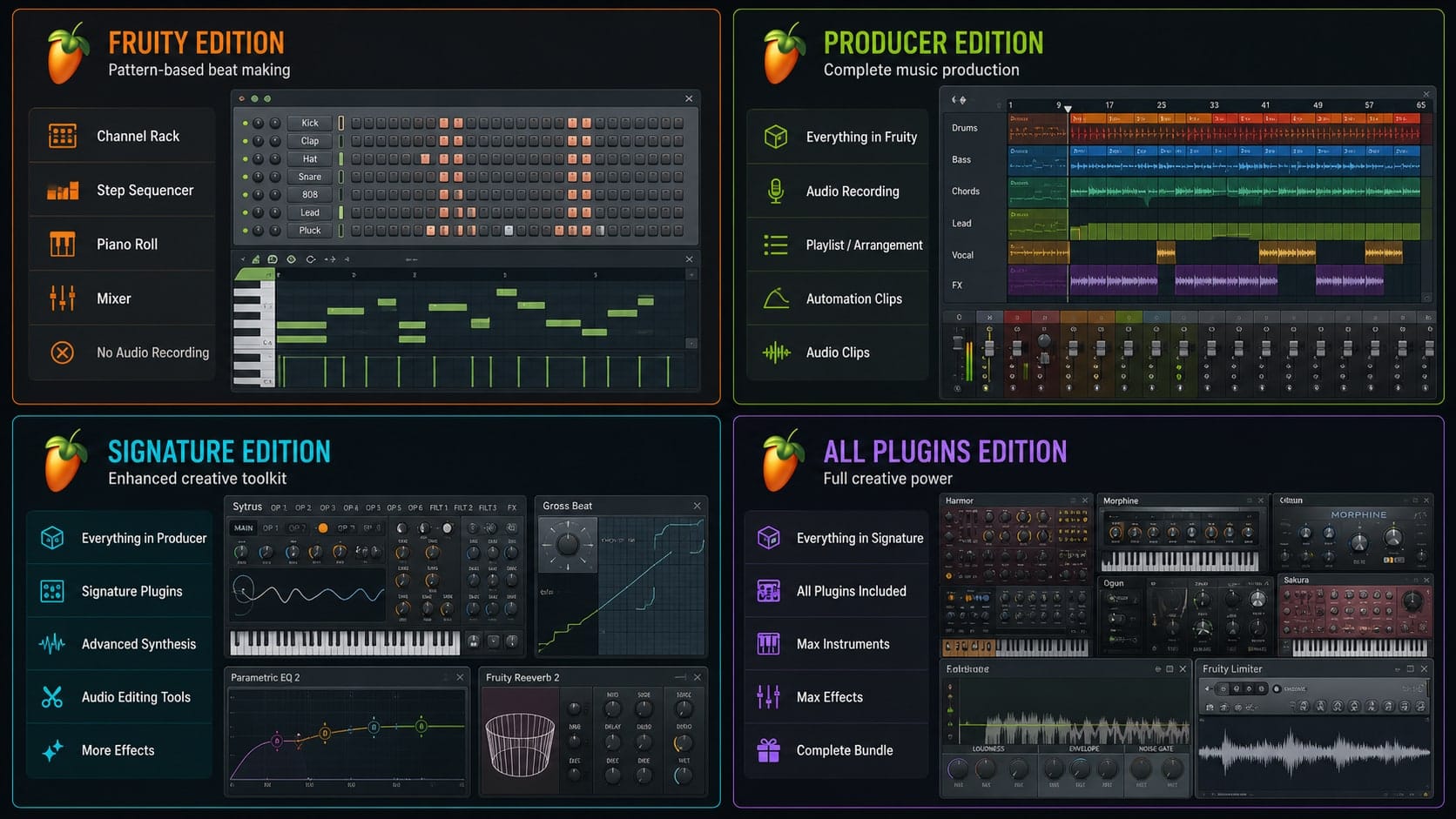Image resolution: width=1456 pixels, height=819 pixels.
Task: Mute the Lead channel green LED
Action: 246,212
